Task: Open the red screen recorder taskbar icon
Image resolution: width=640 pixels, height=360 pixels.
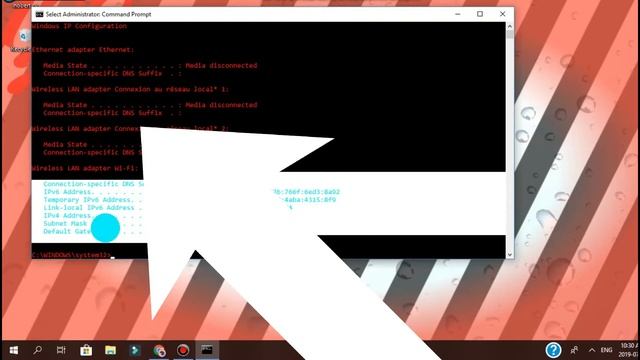Action: [x=183, y=350]
